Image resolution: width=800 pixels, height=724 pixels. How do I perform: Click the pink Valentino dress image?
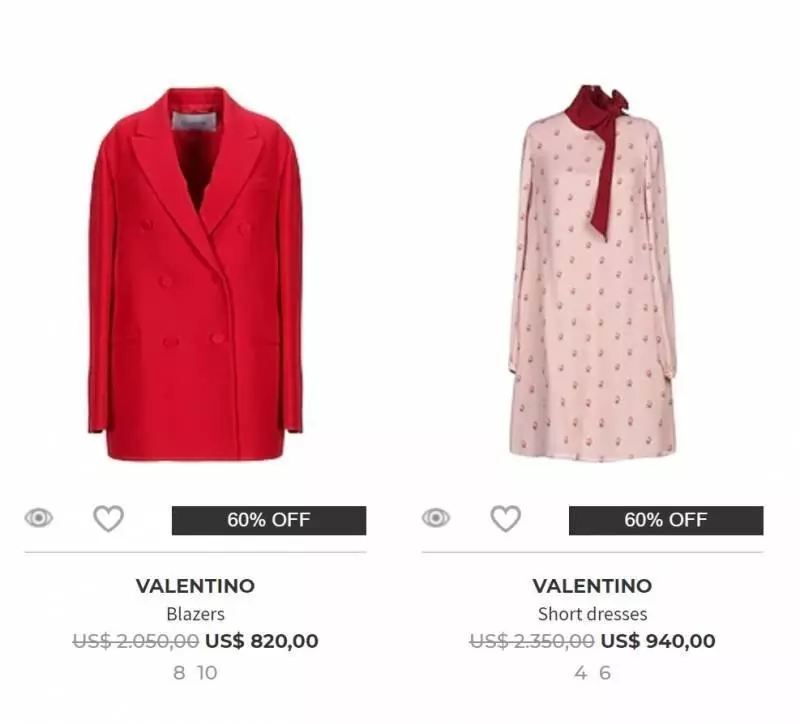tap(593, 273)
